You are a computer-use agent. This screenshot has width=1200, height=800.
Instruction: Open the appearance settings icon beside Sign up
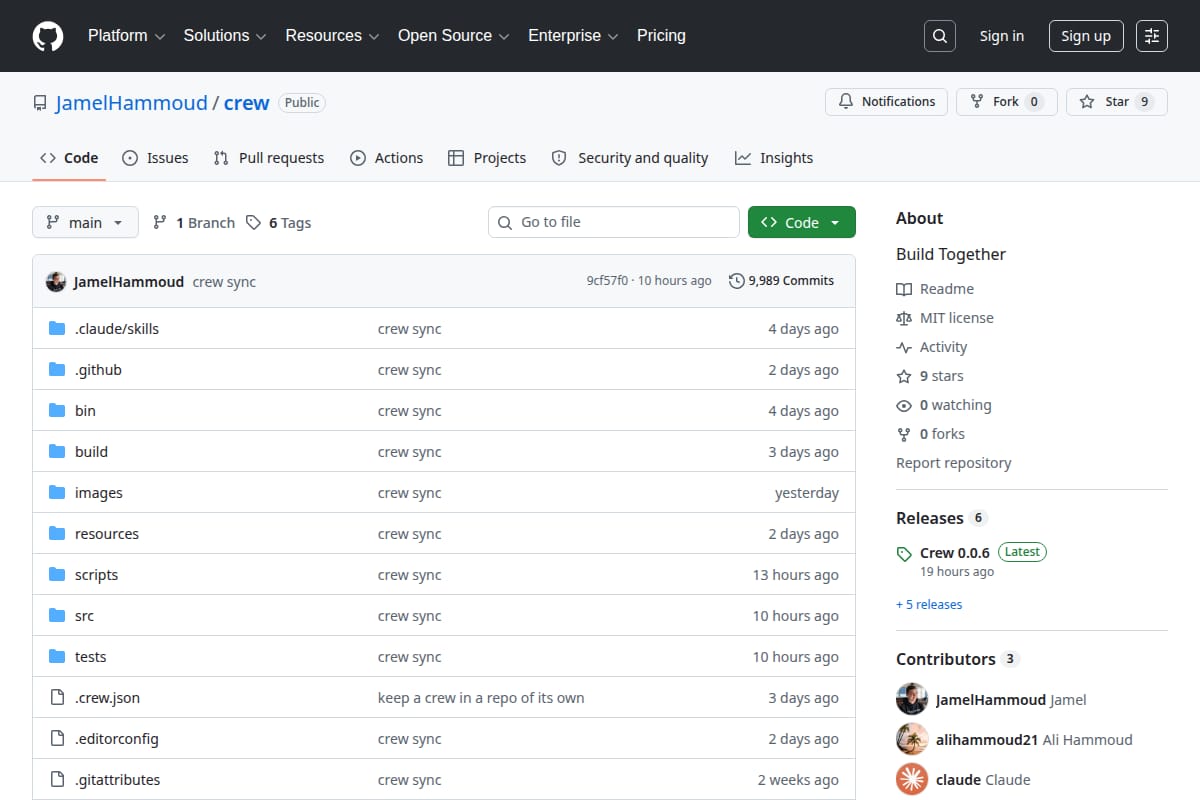pyautogui.click(x=1152, y=36)
